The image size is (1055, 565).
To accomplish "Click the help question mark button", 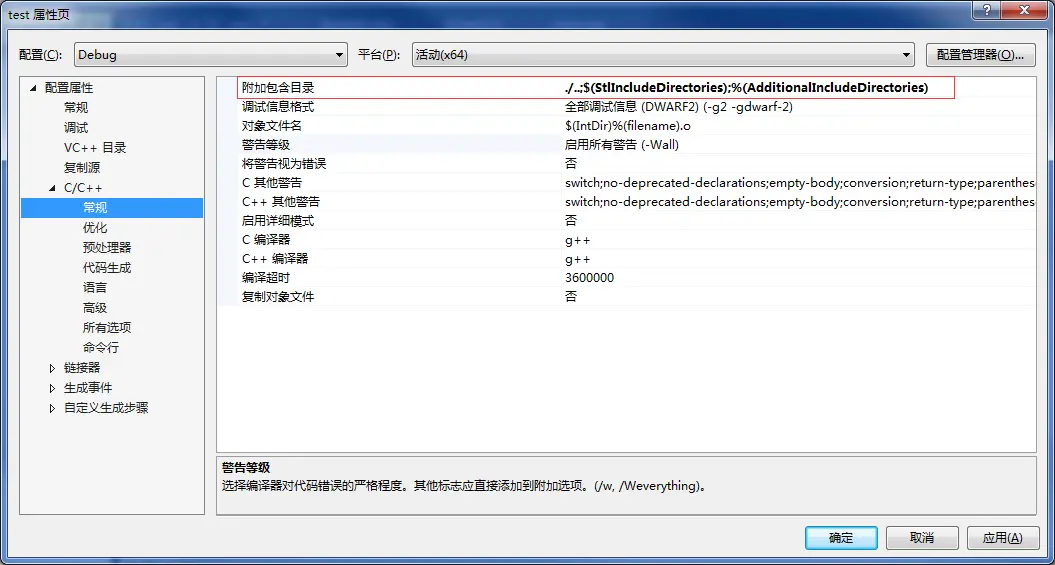I will coord(986,10).
